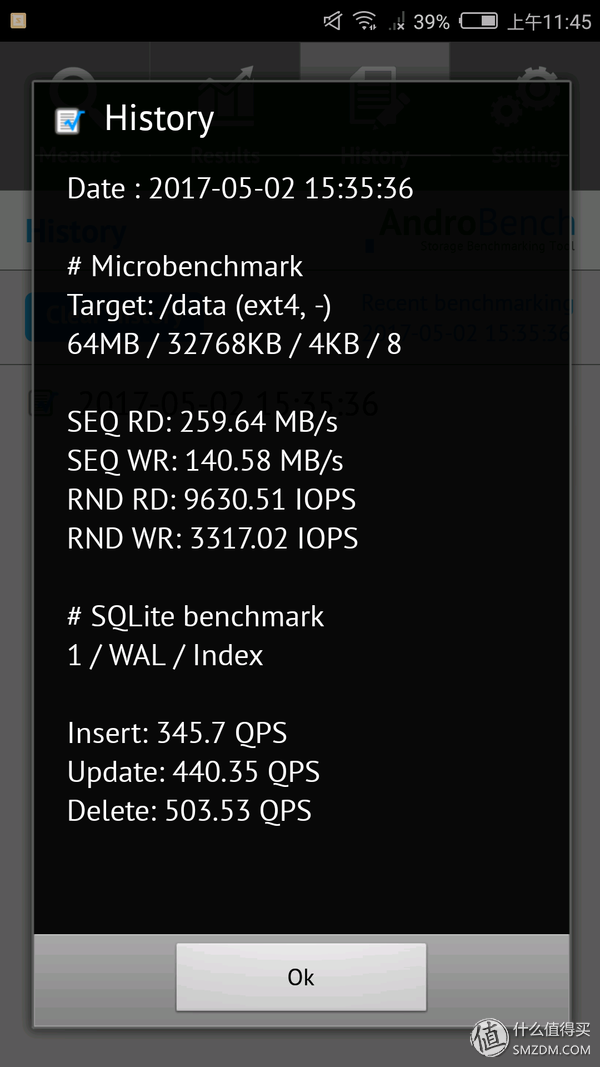Tap the RND WR IOPS result
Screen dimensions: 600x1067
[x=212, y=539]
